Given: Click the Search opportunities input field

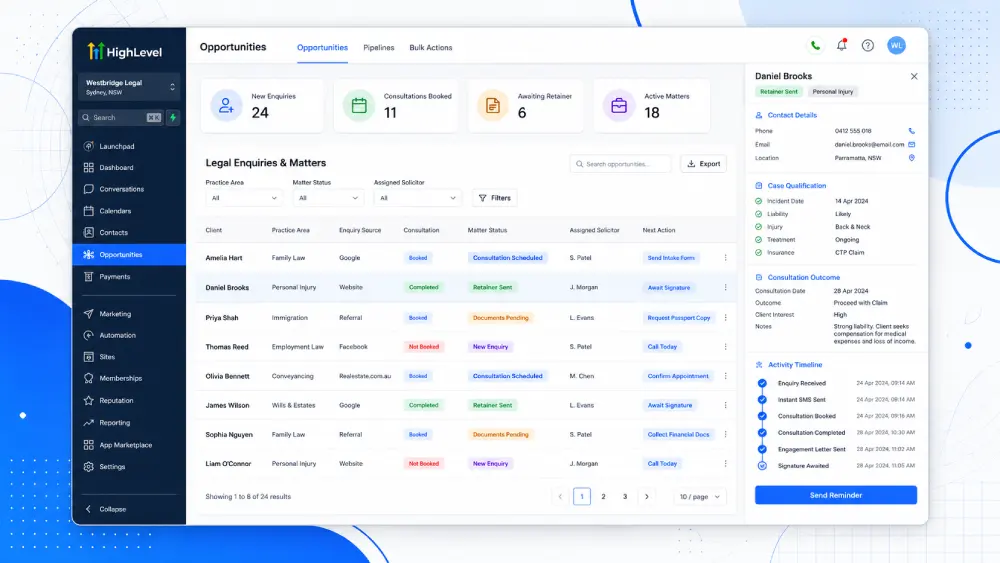Looking at the screenshot, I should (x=620, y=164).
